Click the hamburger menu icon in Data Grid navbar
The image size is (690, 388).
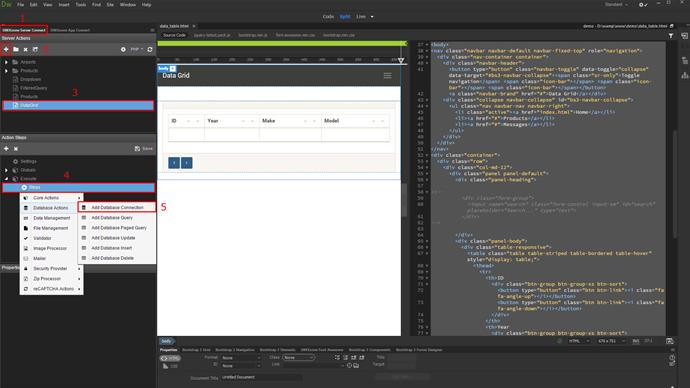pos(387,76)
